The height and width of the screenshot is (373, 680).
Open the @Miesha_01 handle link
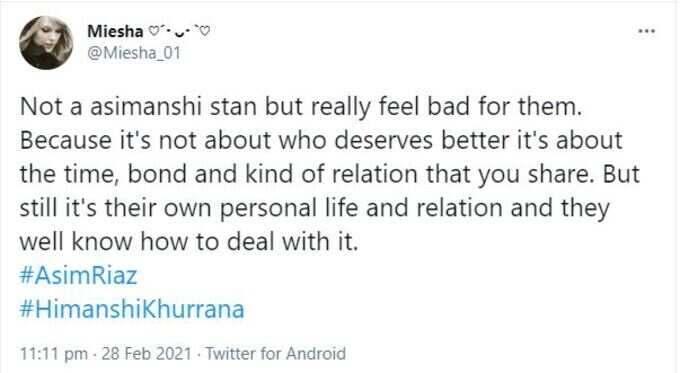[134, 53]
